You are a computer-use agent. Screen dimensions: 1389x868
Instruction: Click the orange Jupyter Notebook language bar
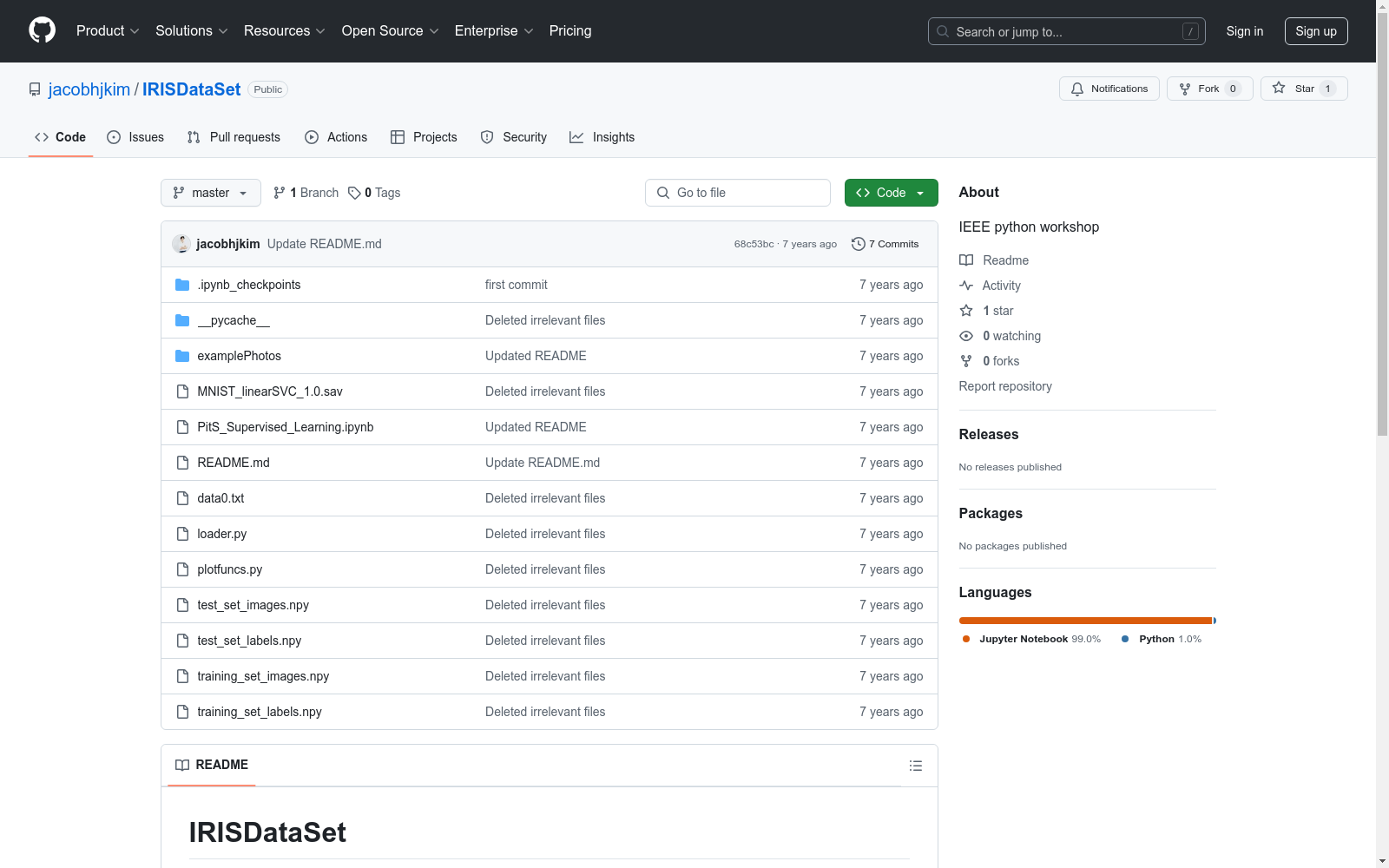click(1085, 621)
